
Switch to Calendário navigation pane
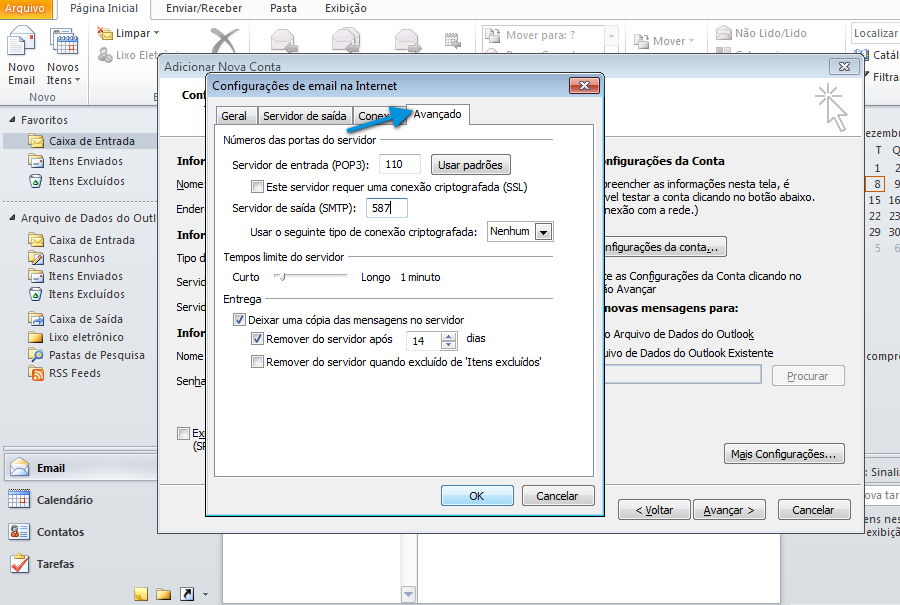tap(64, 500)
